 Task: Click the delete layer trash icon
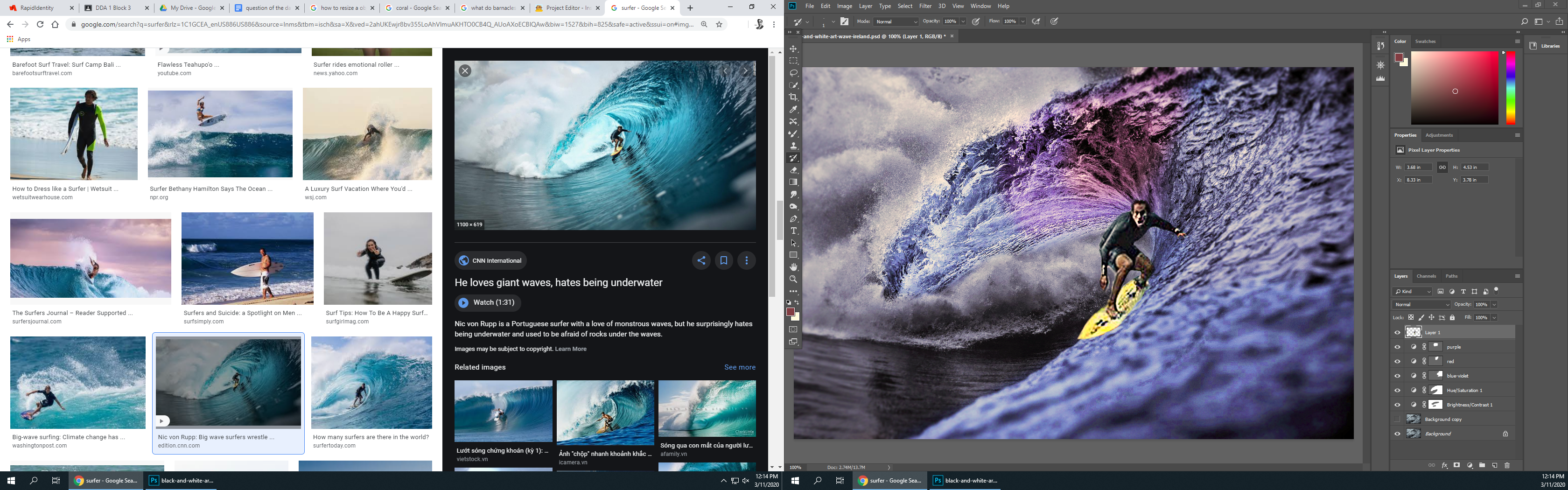point(1507,465)
